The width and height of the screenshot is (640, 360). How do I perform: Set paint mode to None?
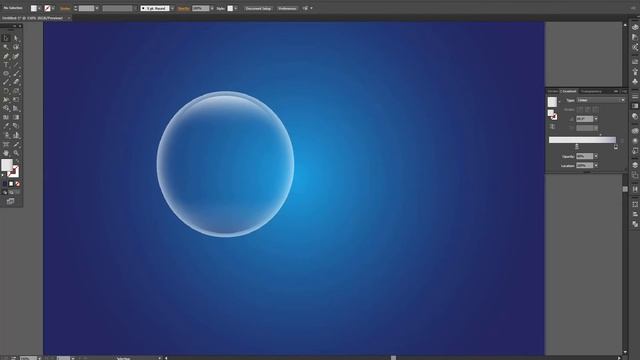tap(17, 184)
